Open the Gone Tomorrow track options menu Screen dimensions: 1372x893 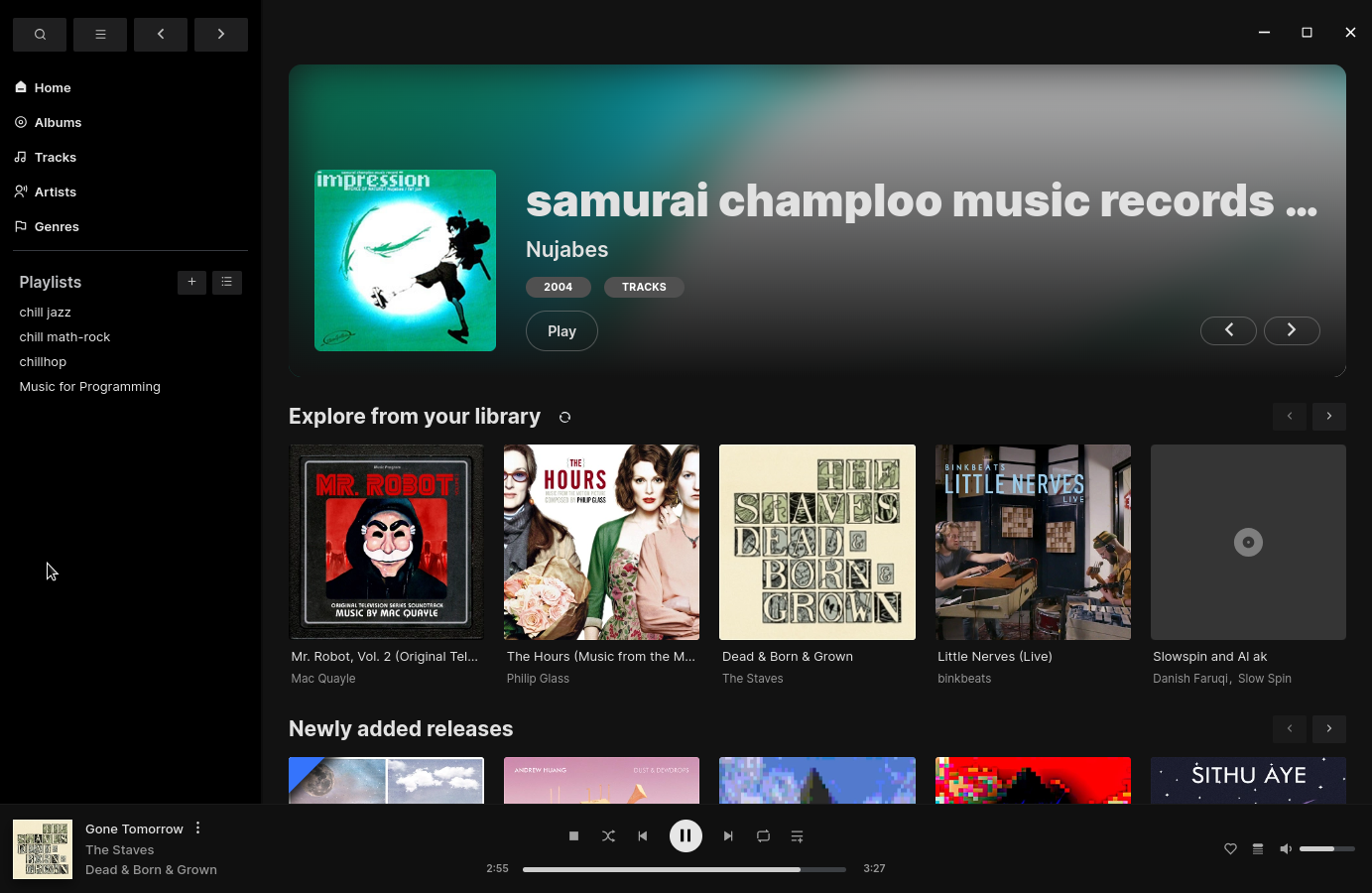(198, 828)
